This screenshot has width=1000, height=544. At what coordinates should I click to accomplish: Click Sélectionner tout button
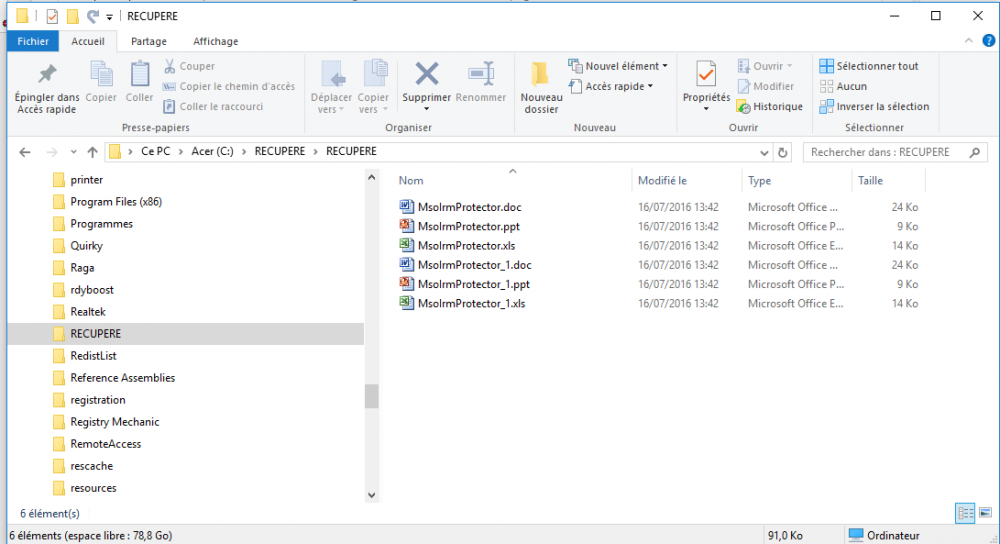click(x=868, y=66)
